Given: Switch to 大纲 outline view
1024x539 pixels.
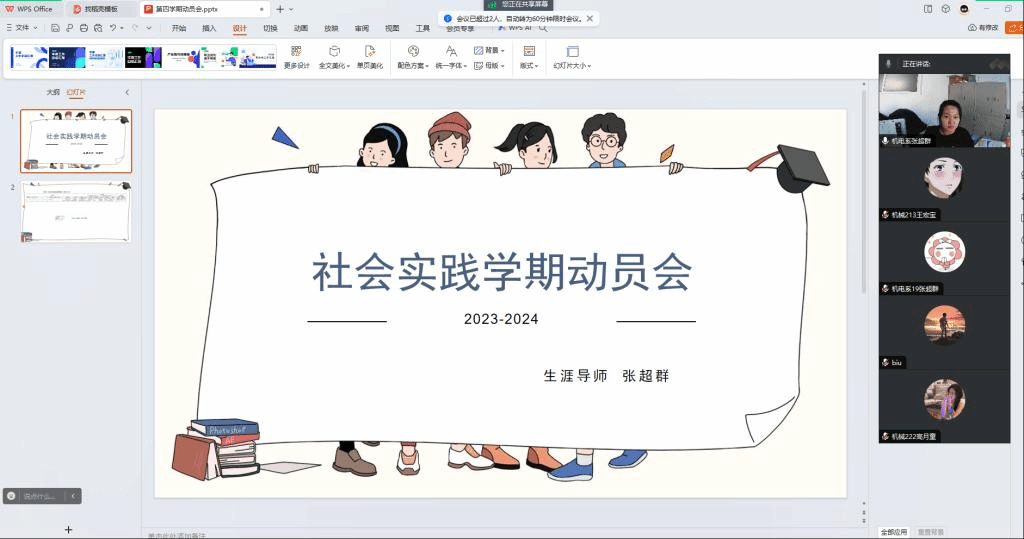Looking at the screenshot, I should click(53, 92).
